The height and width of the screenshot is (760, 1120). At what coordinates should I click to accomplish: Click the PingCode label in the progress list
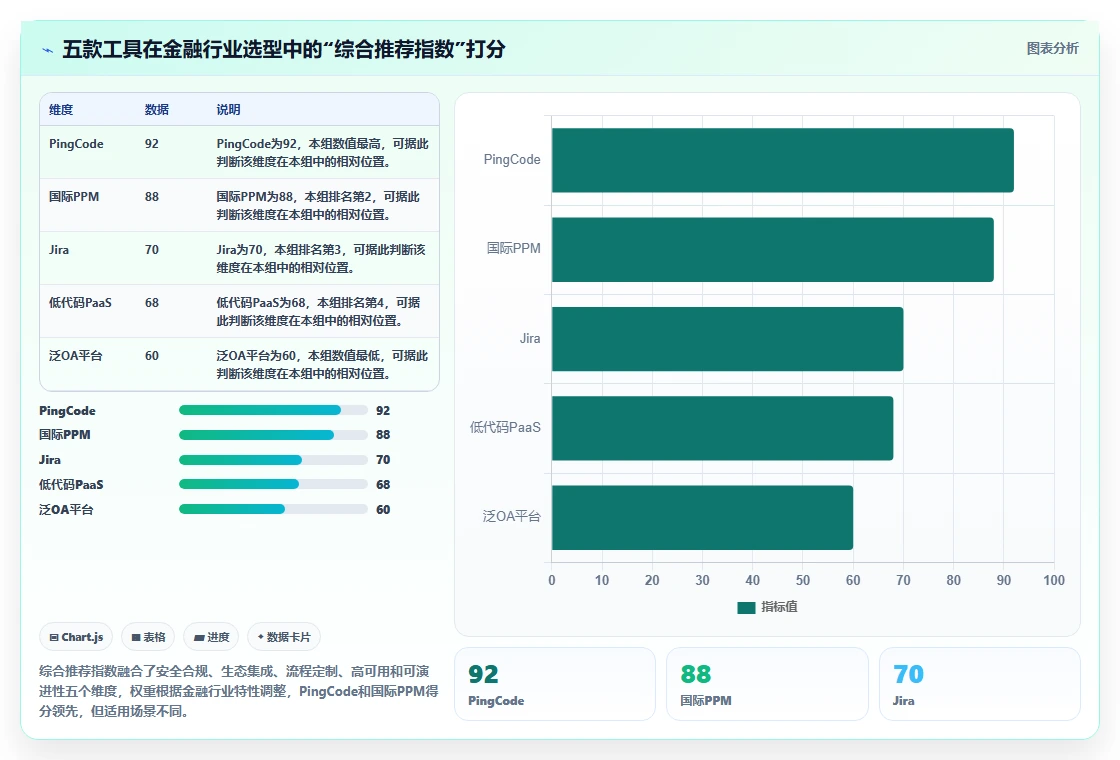pyautogui.click(x=67, y=411)
